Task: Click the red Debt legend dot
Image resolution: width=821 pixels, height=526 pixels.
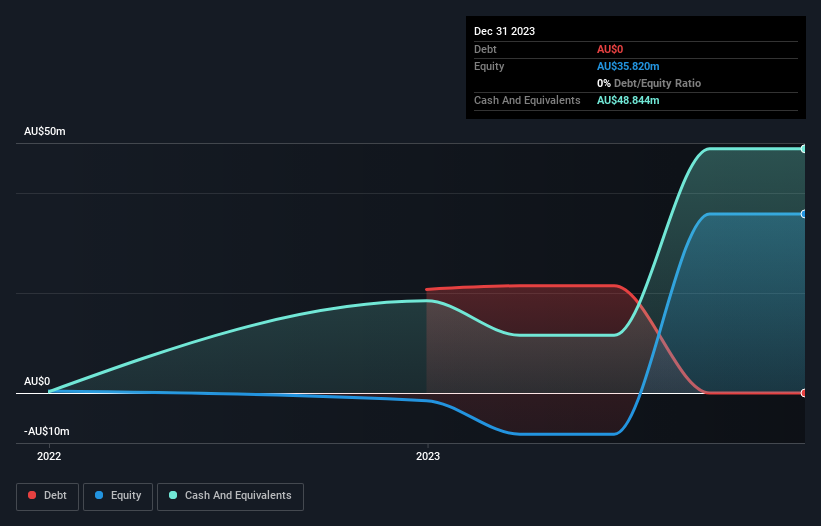Action: point(32,495)
